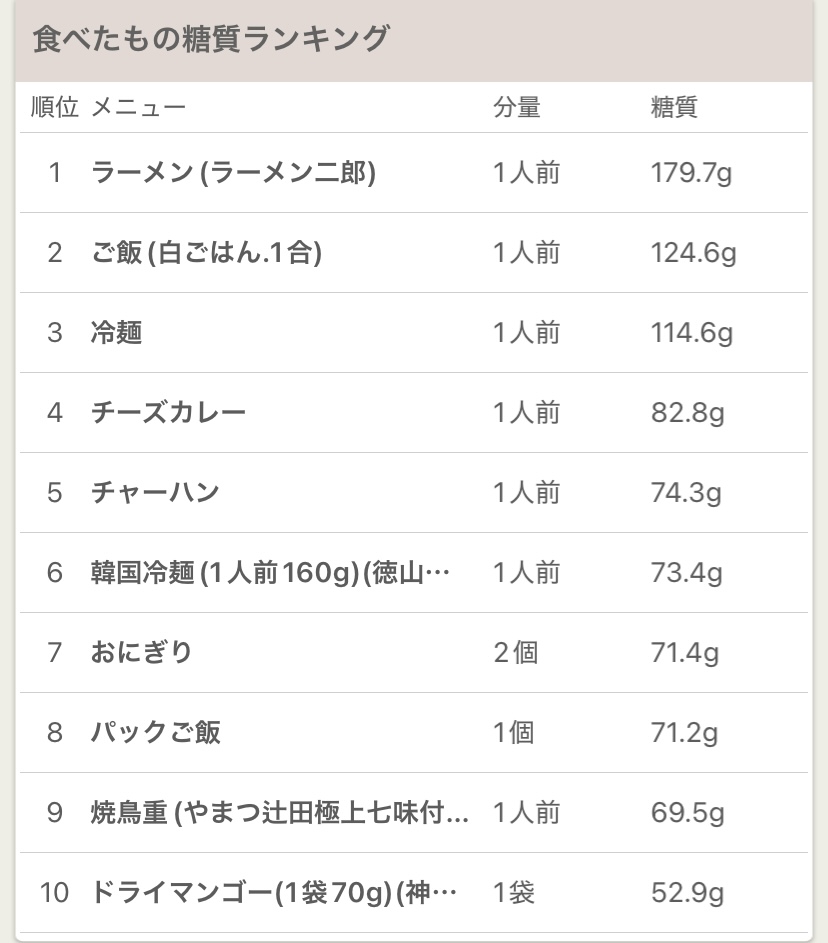The width and height of the screenshot is (828, 943).
Task: Tap the 179.7g sugar value
Action: [x=691, y=173]
